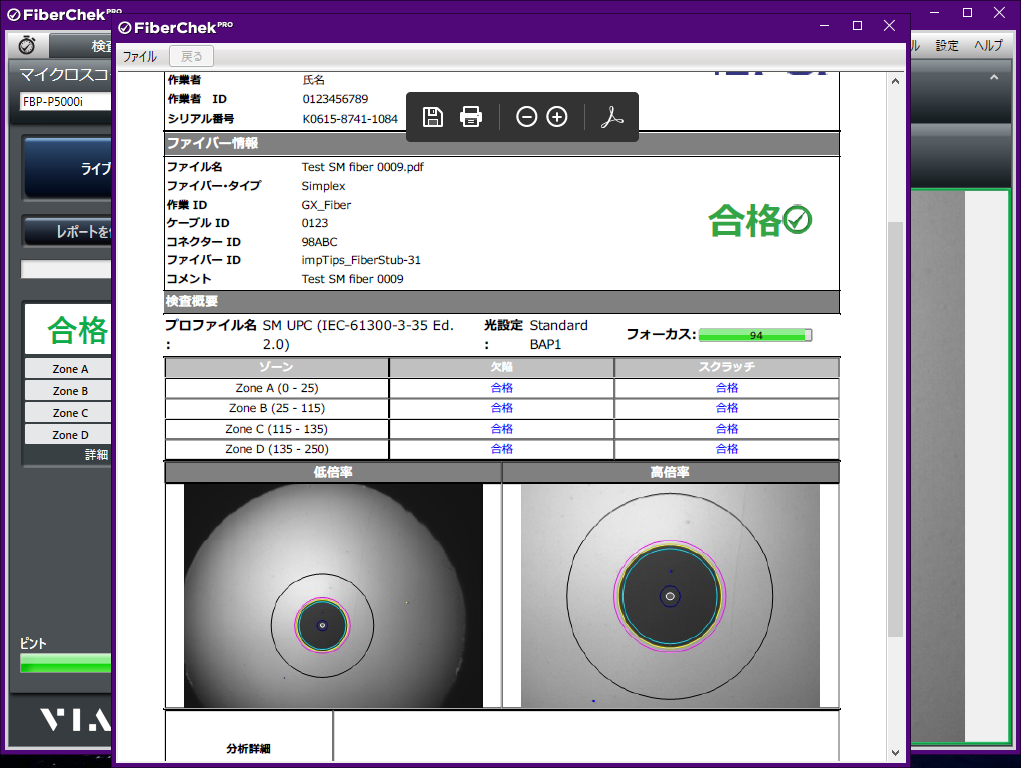Click Zone D 欠陥 合格 result
The height and width of the screenshot is (768, 1021).
tap(501, 449)
